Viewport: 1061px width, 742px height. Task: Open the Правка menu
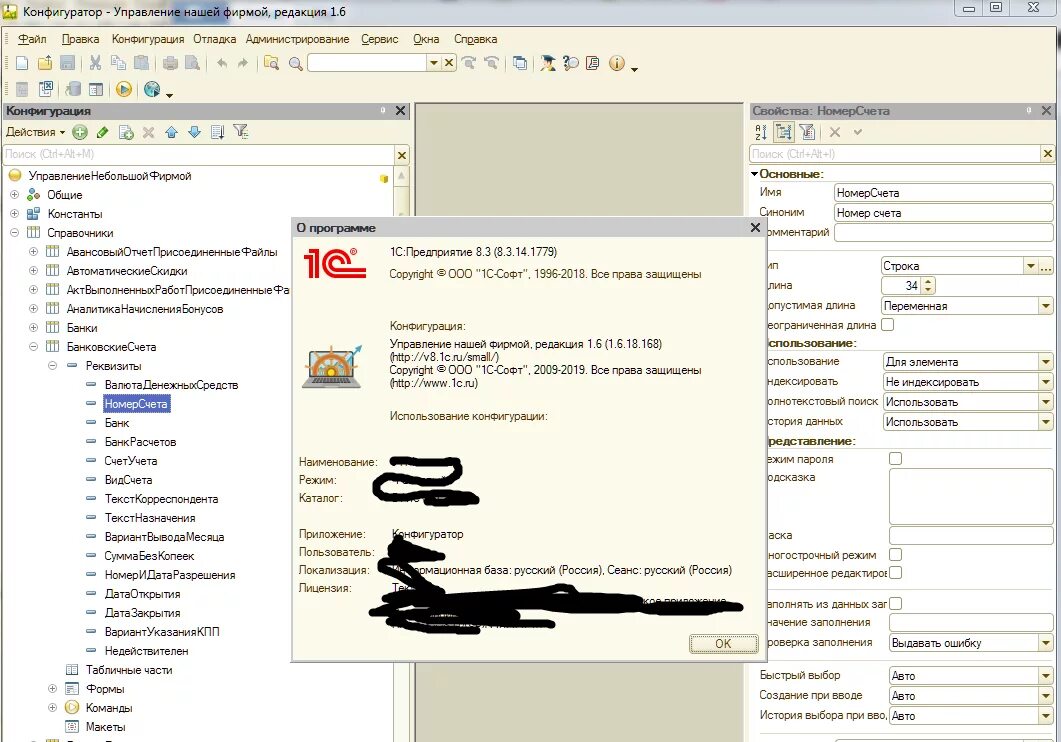point(80,39)
